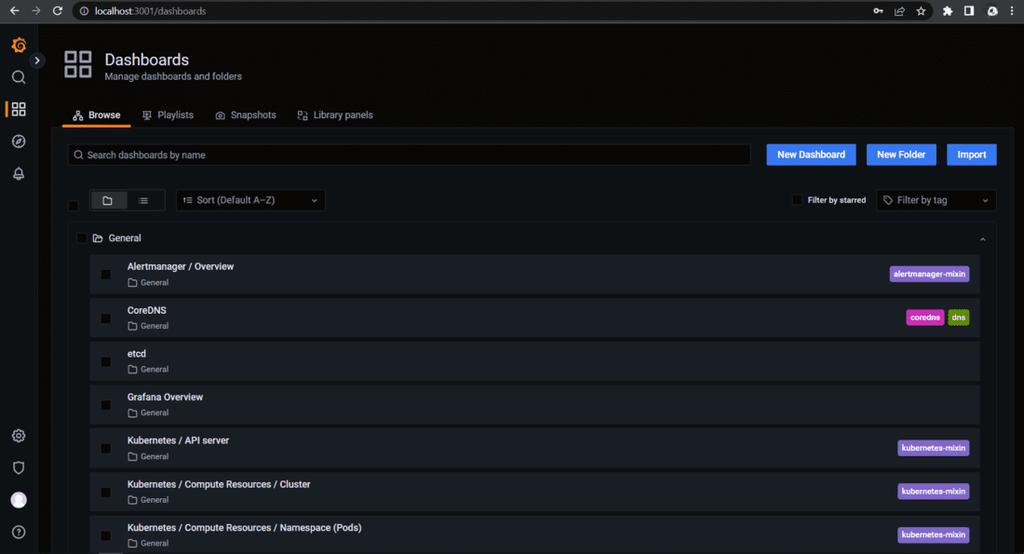Enable the Filter by starred checkbox
This screenshot has width=1024, height=554.
(797, 200)
